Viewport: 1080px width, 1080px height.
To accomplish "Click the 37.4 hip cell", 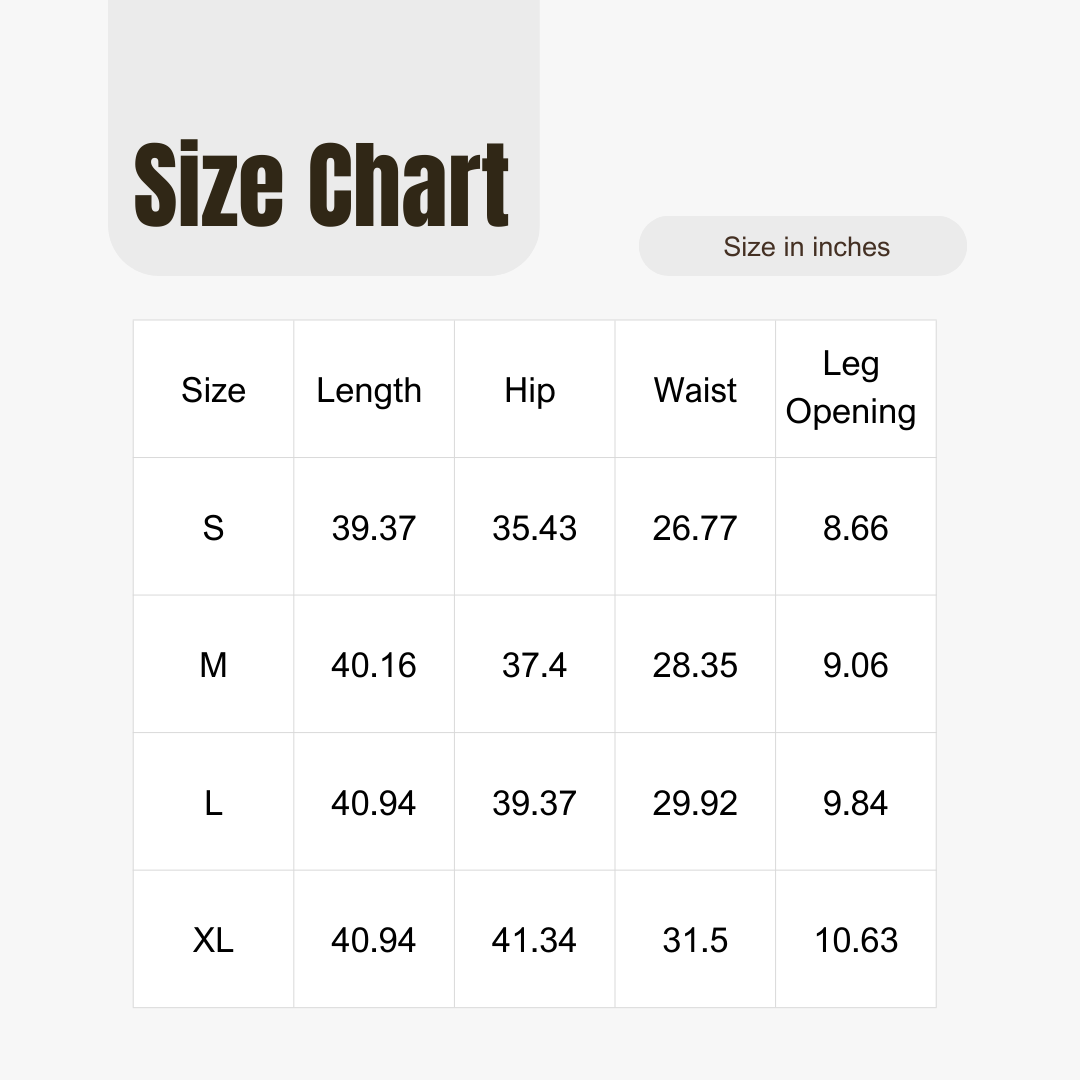I will [534, 665].
